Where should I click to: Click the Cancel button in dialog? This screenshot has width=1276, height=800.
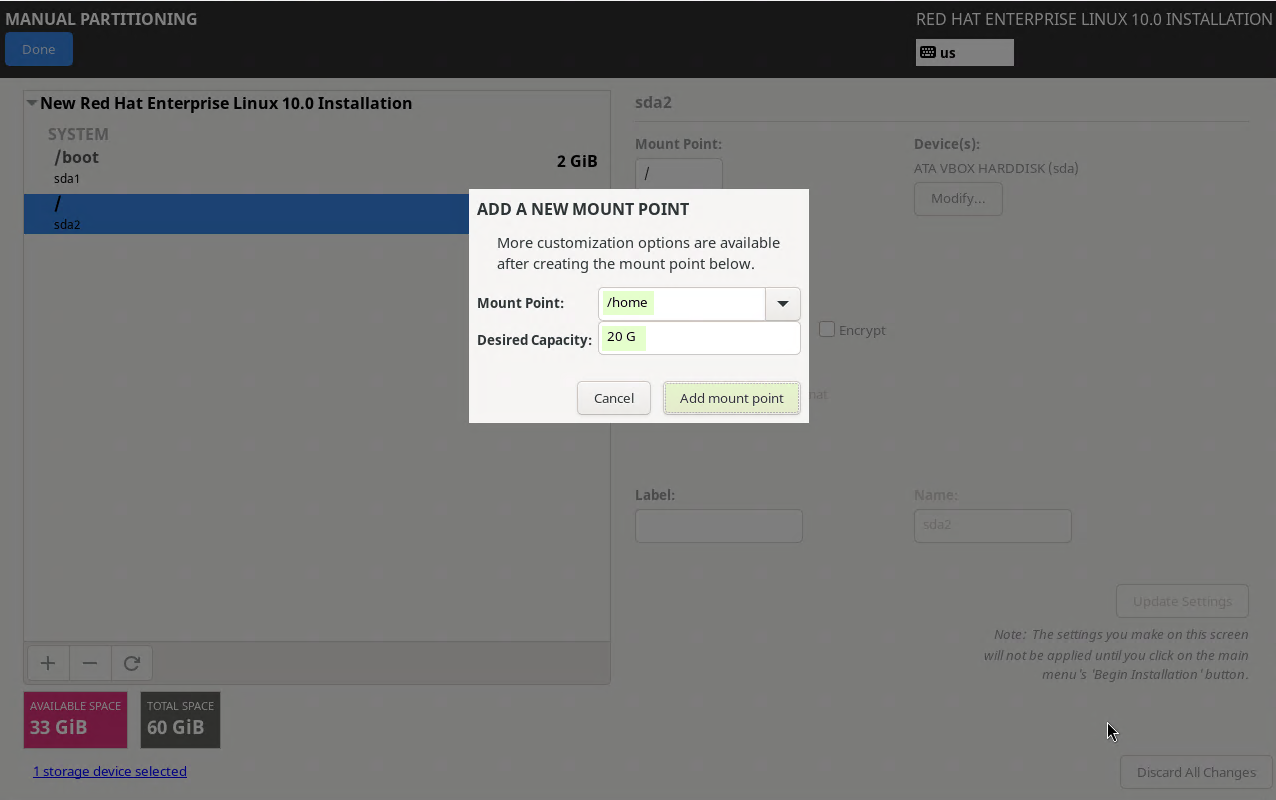pyautogui.click(x=614, y=398)
